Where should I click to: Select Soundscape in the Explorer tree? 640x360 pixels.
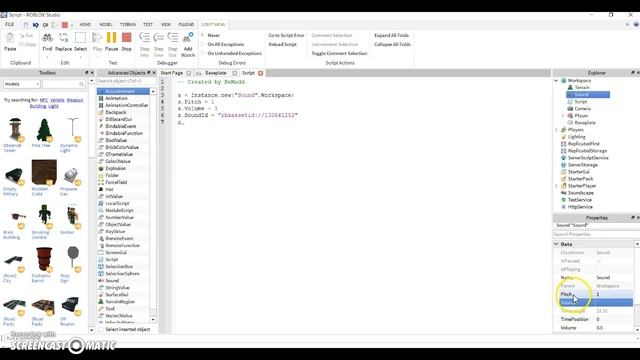(581, 193)
